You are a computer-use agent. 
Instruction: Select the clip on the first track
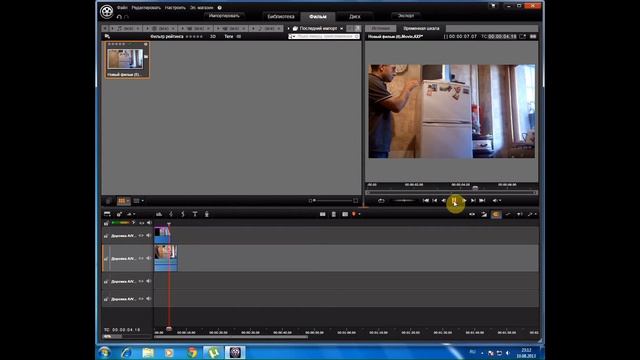point(162,235)
